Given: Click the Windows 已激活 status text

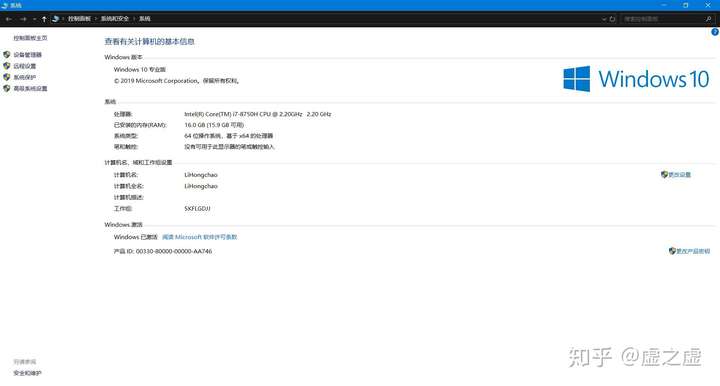Looking at the screenshot, I should pos(135,237).
